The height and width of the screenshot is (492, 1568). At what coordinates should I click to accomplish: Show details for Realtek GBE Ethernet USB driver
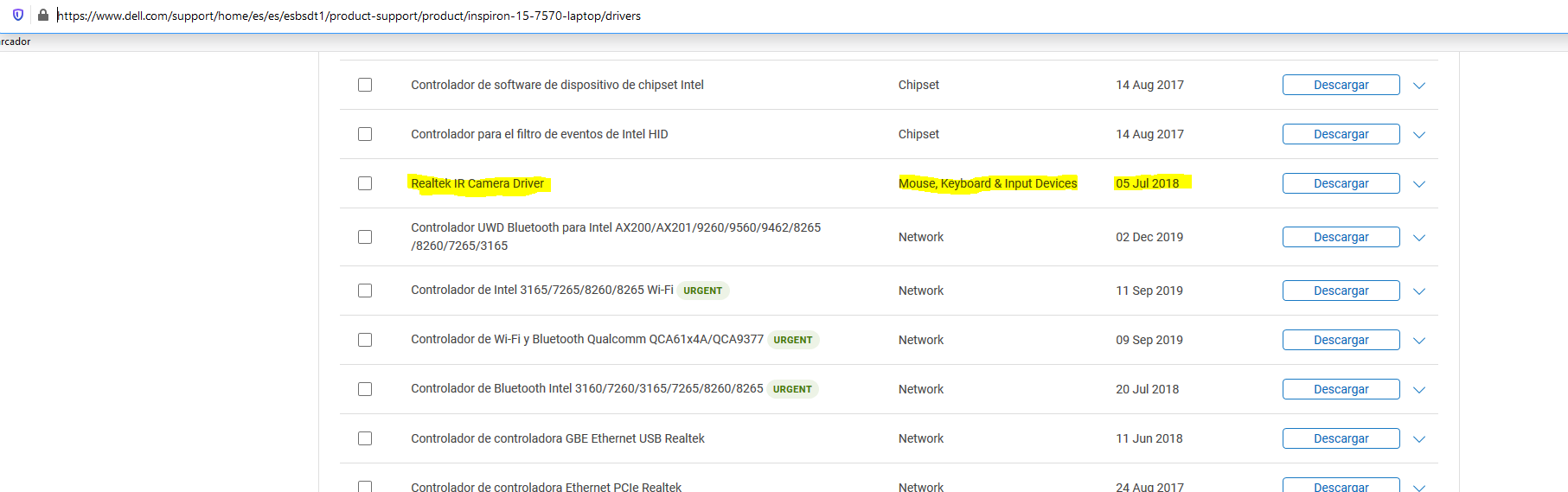[1418, 439]
